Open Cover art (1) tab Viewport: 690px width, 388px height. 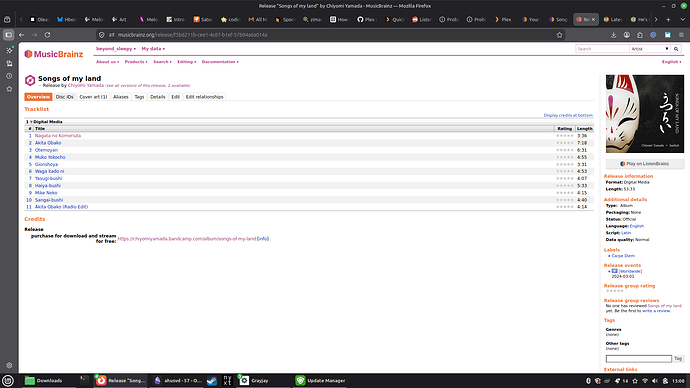coord(93,97)
